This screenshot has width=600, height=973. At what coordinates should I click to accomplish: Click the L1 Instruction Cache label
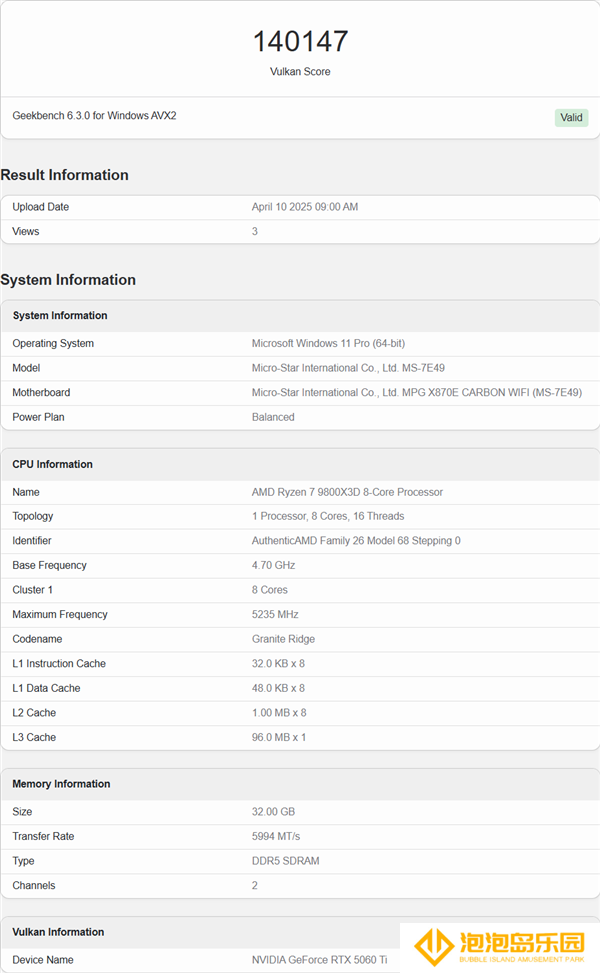[x=59, y=663]
